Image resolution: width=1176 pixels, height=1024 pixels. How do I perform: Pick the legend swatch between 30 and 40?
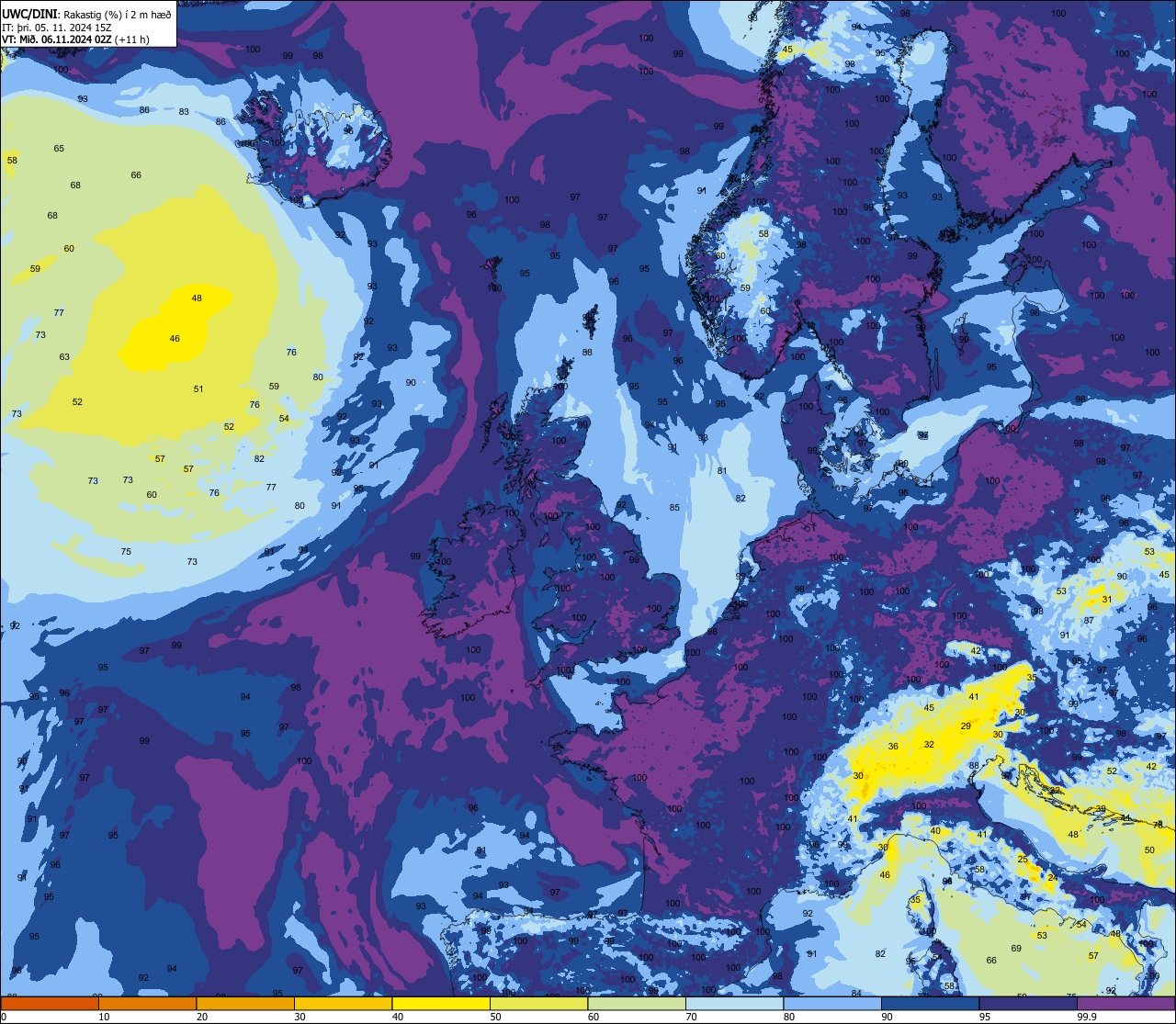click(x=343, y=1004)
